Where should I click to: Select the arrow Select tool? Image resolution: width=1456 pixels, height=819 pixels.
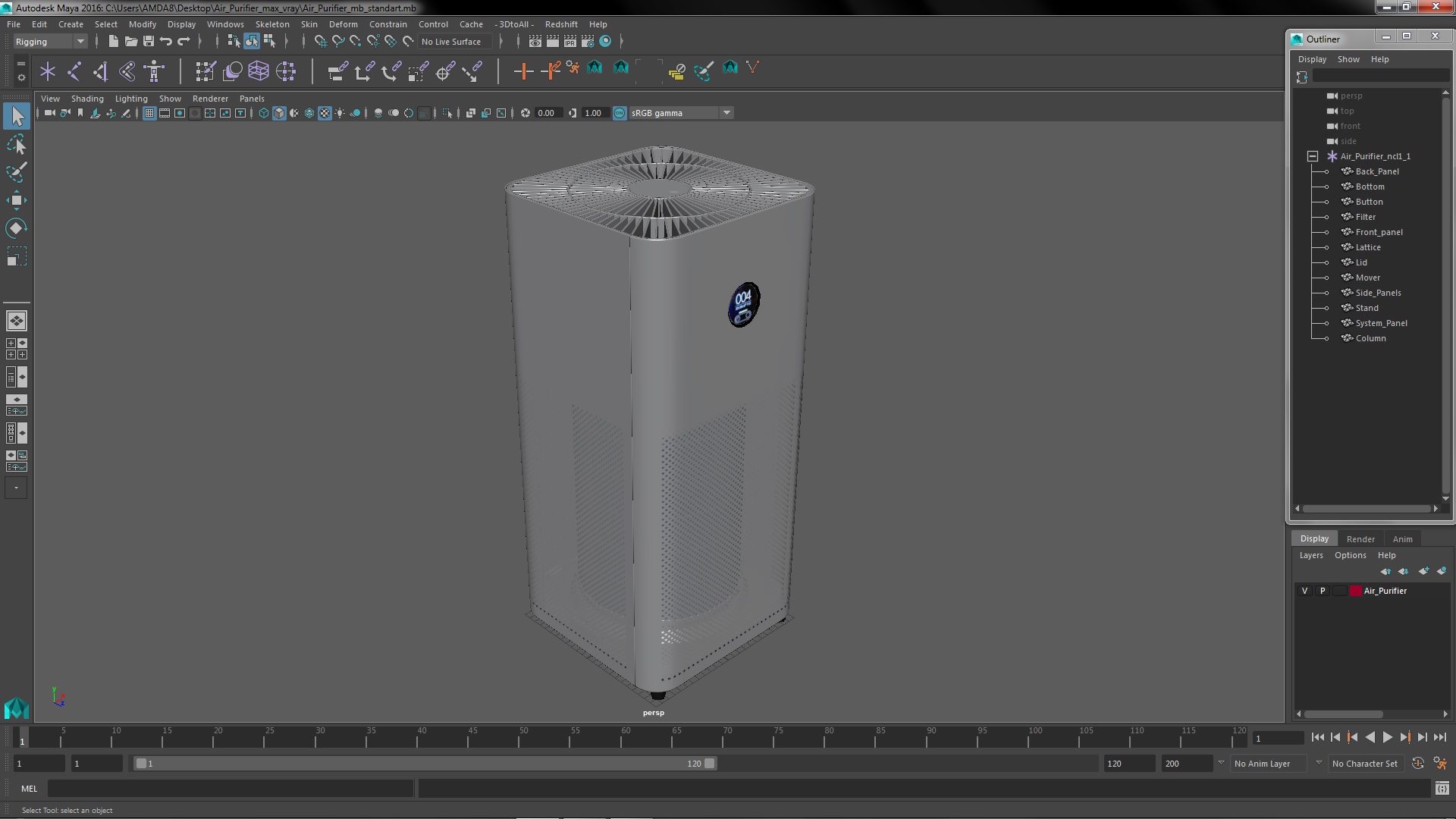click(17, 116)
